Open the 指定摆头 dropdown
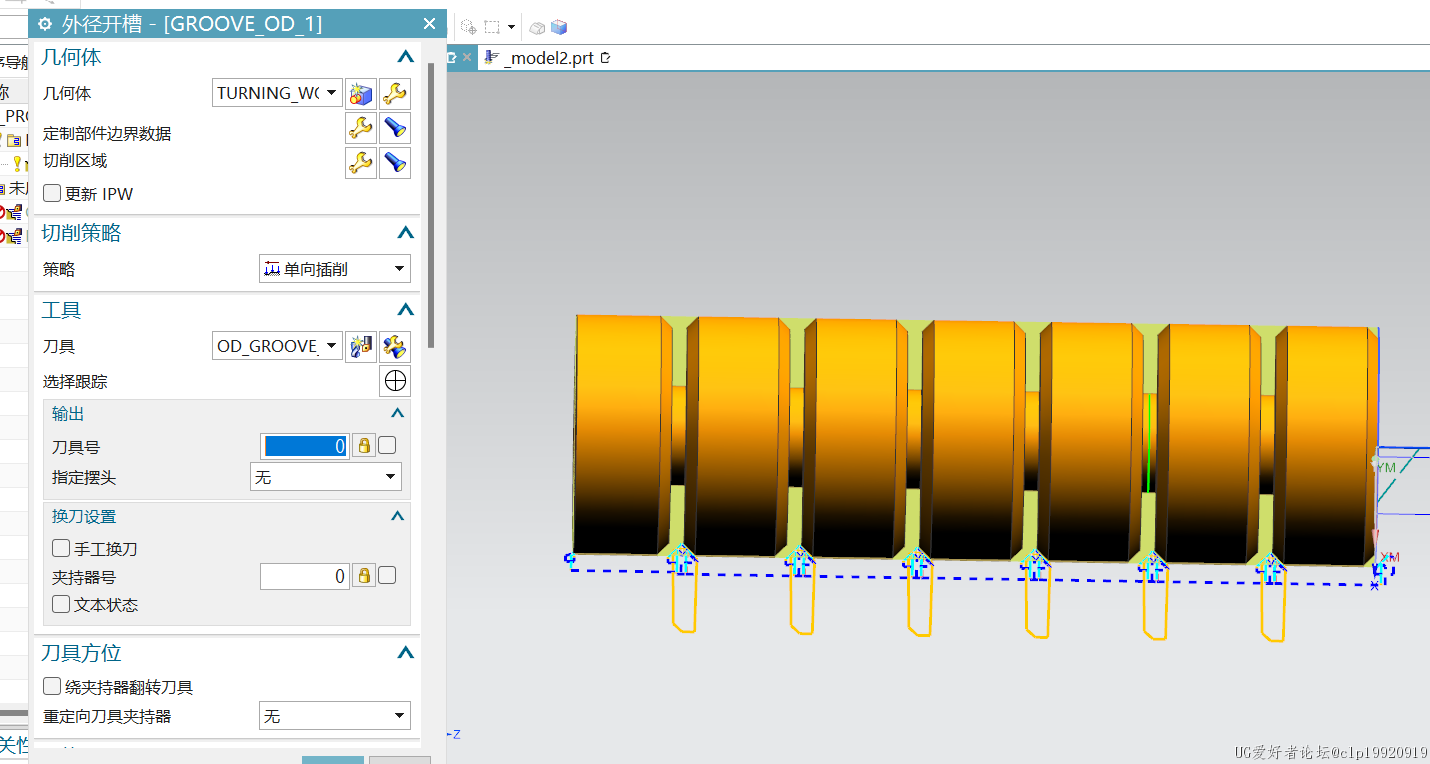1430x764 pixels. tap(326, 477)
